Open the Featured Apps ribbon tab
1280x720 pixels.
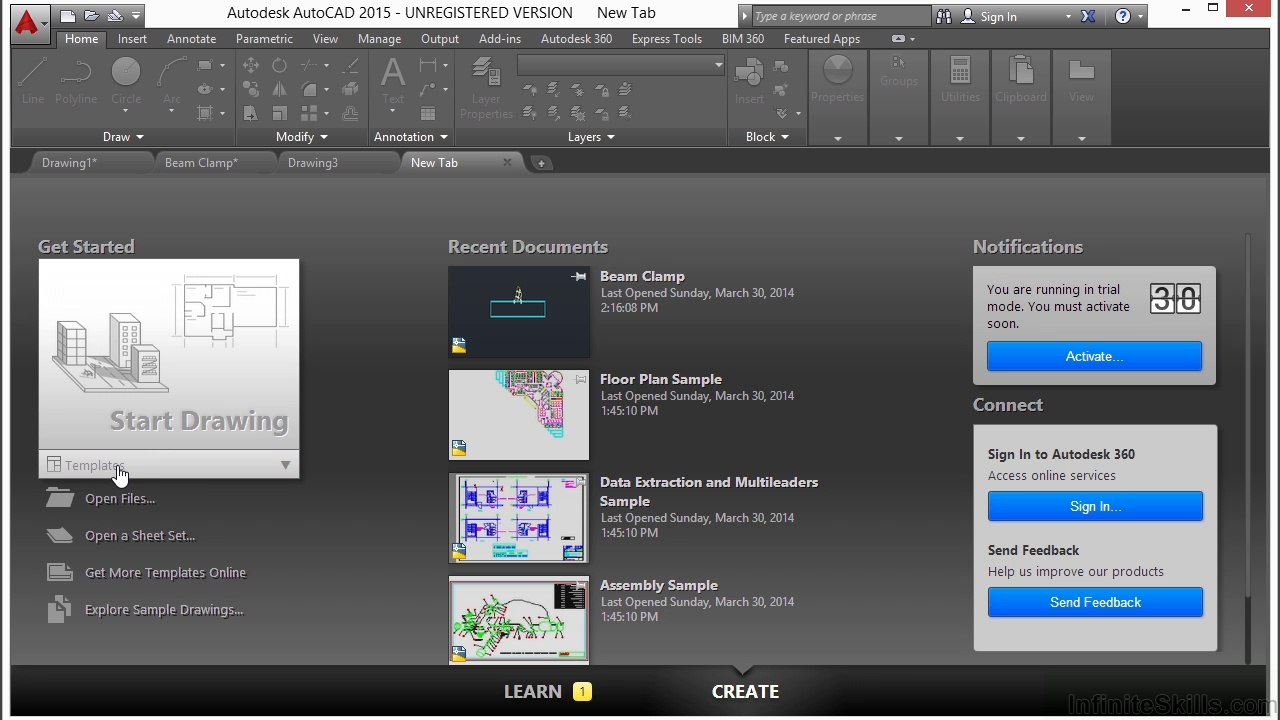821,39
